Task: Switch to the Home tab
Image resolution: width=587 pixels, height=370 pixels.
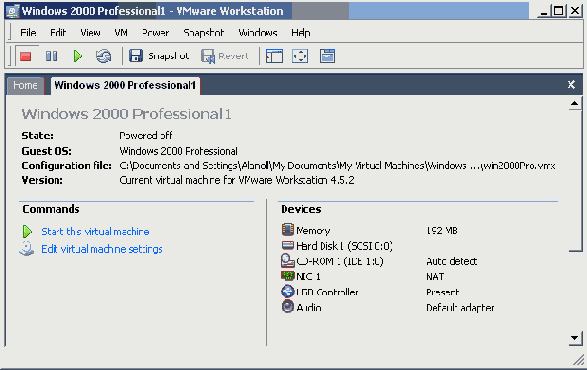Action: pos(25,86)
